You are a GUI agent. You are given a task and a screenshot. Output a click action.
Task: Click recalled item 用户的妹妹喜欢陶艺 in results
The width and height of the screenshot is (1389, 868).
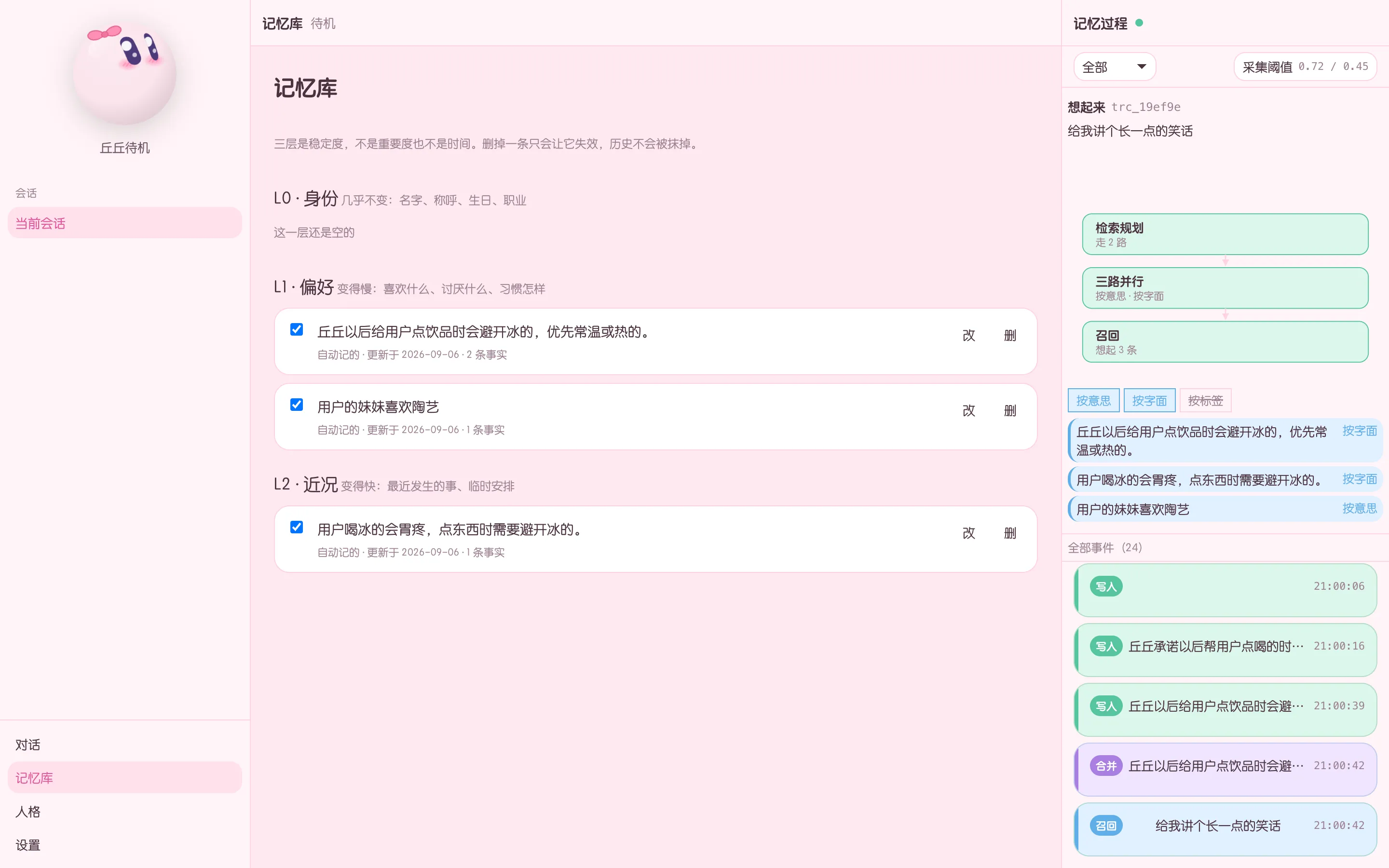click(1225, 509)
